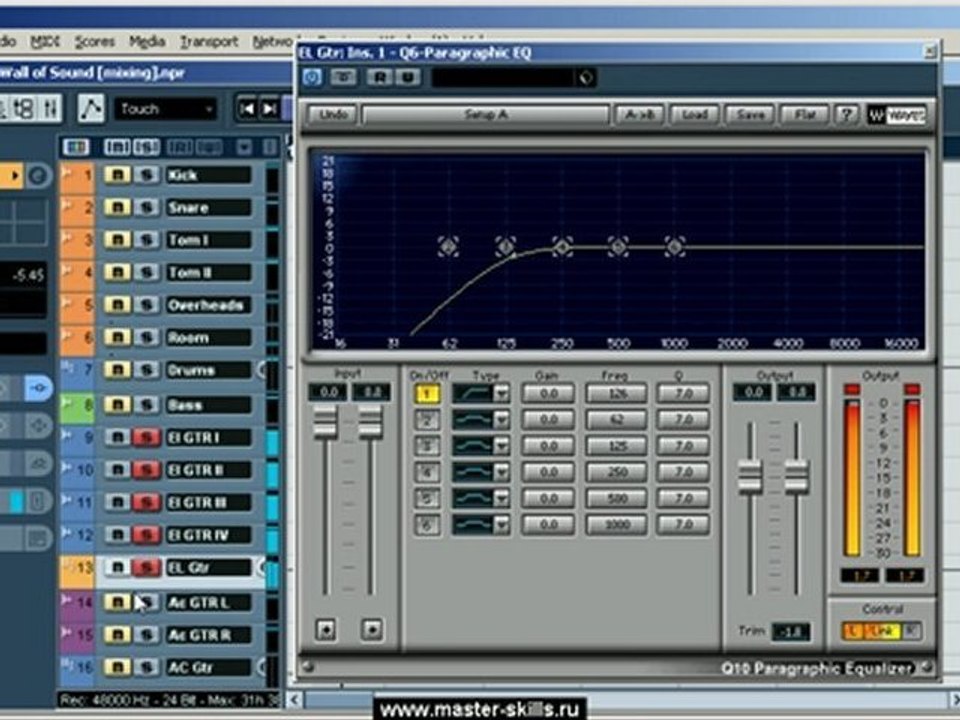
Task: Open Waves help with the question mark
Action: [x=847, y=114]
